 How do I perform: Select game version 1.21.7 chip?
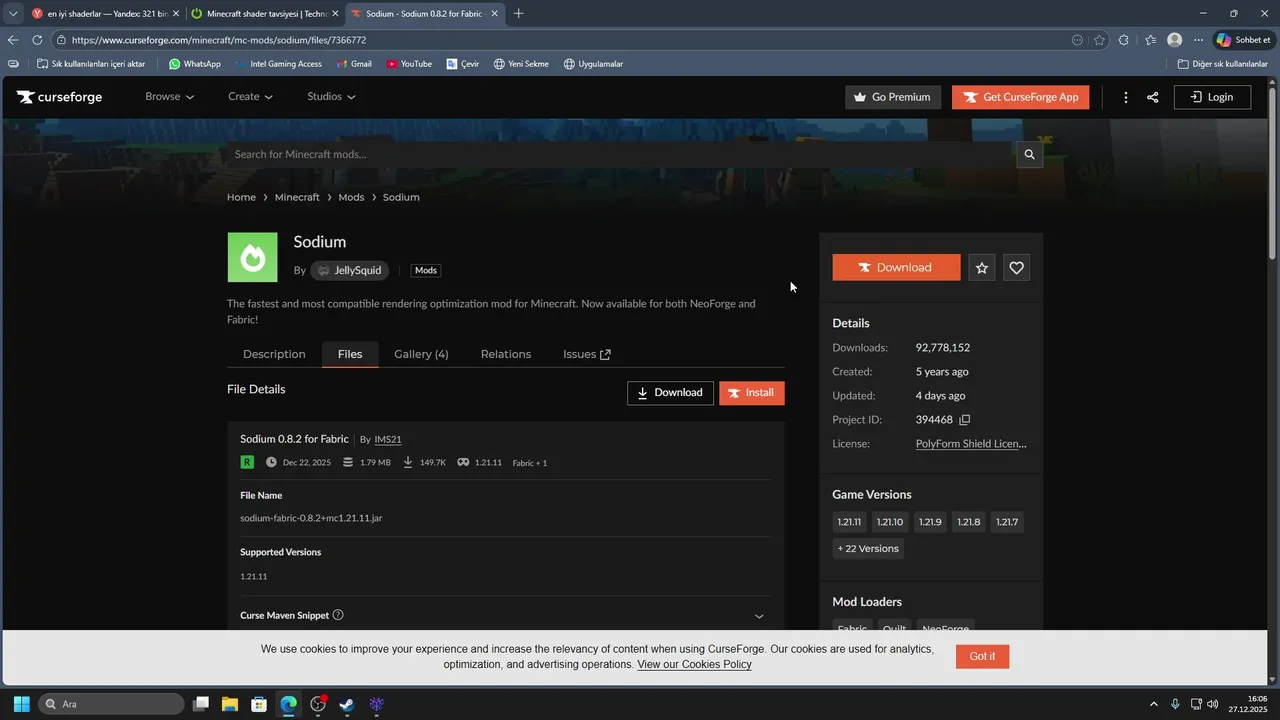click(x=1007, y=522)
